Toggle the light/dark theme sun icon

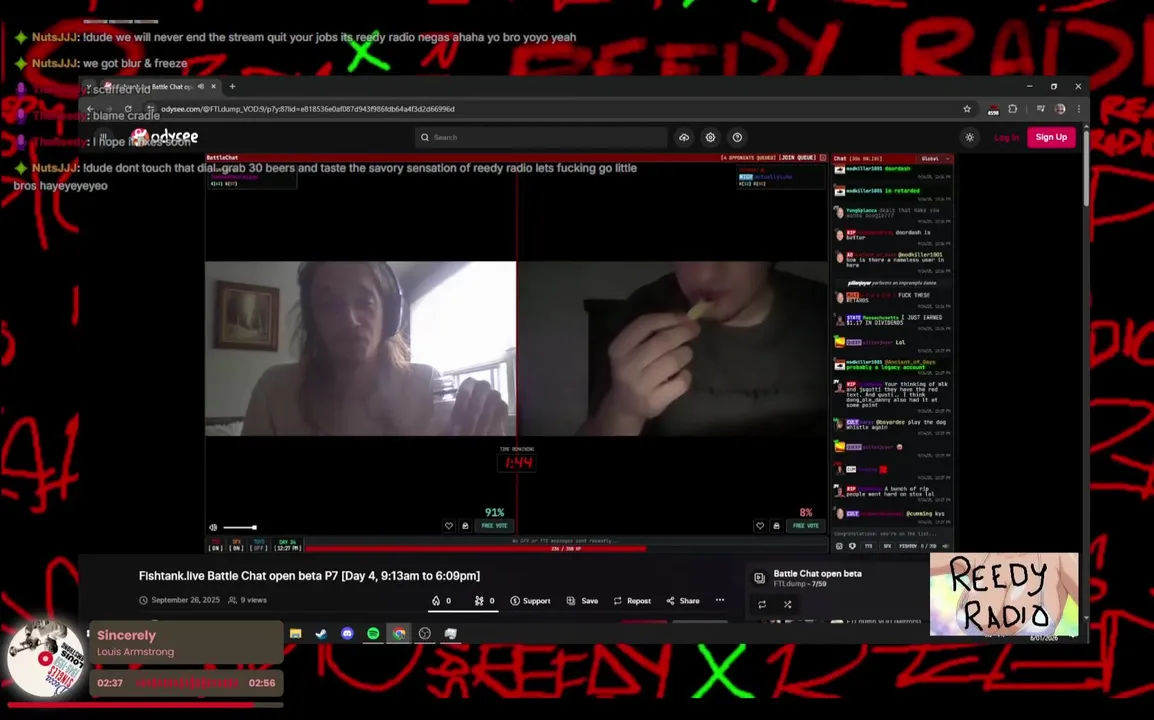pyautogui.click(x=970, y=138)
